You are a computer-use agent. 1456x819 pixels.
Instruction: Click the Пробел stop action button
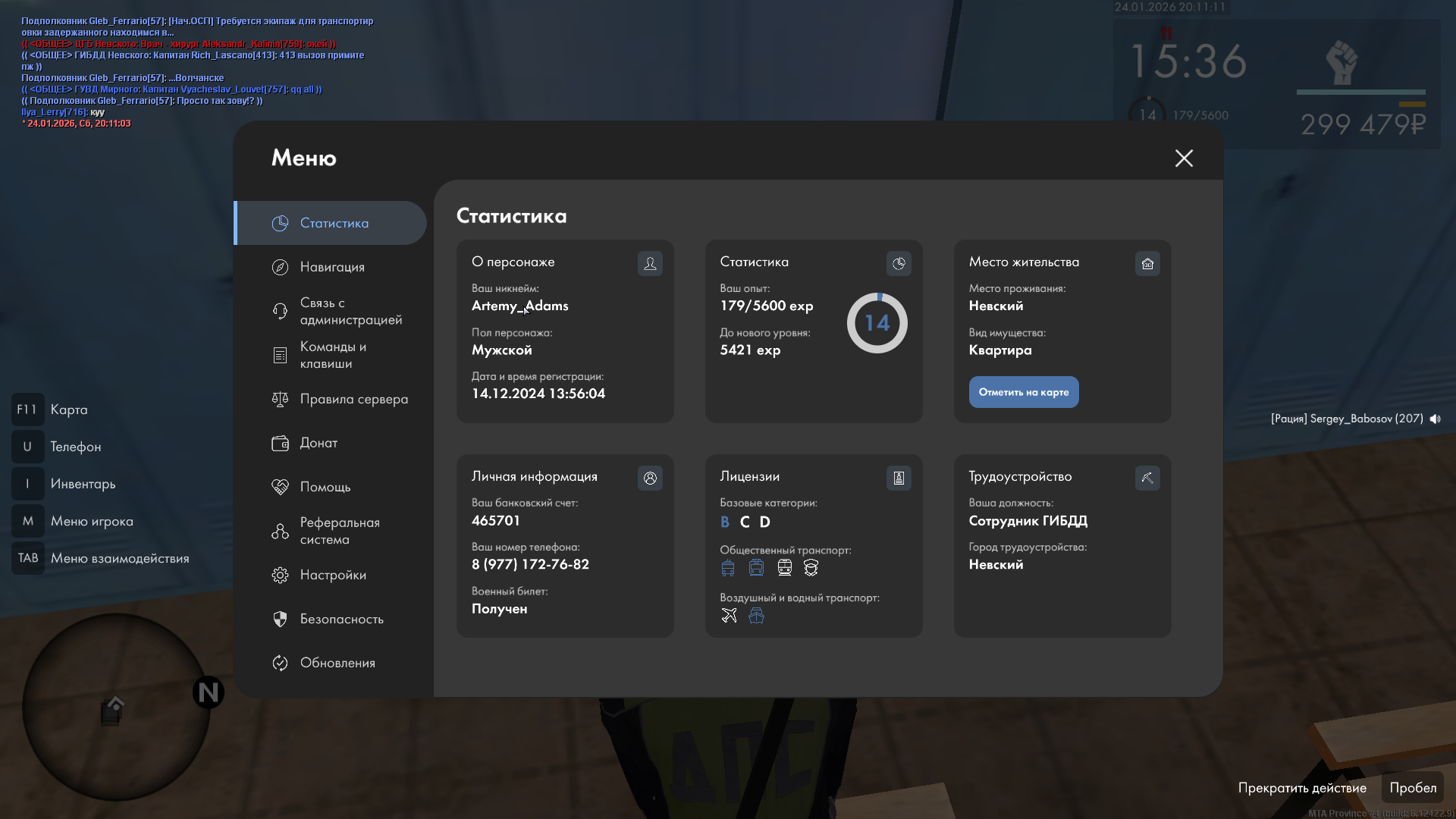point(1412,788)
